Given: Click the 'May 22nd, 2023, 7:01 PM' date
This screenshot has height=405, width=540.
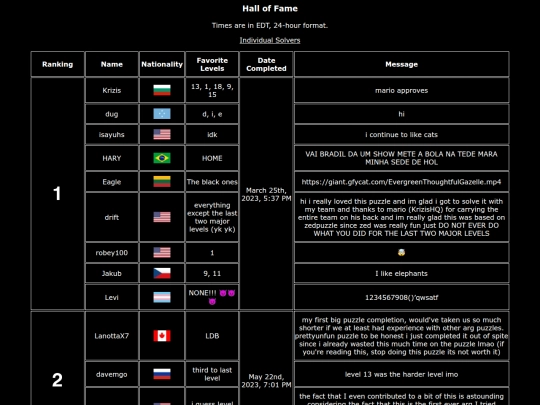Looking at the screenshot, I should pyautogui.click(x=266, y=381).
